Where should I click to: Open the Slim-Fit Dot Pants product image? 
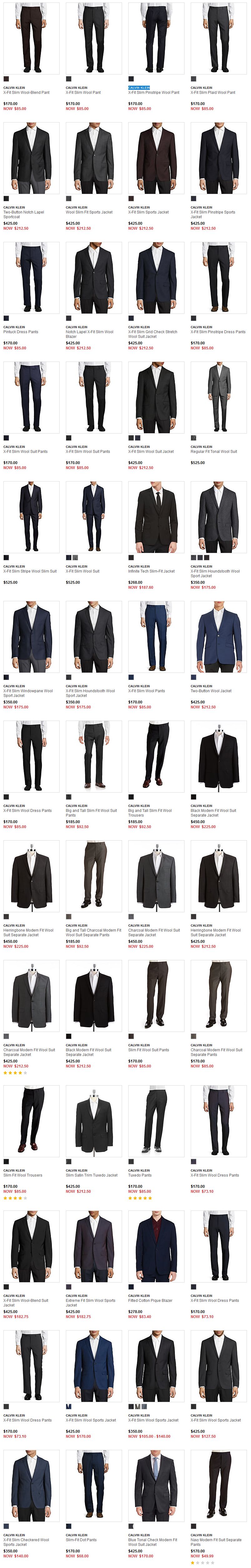pos(94,1486)
